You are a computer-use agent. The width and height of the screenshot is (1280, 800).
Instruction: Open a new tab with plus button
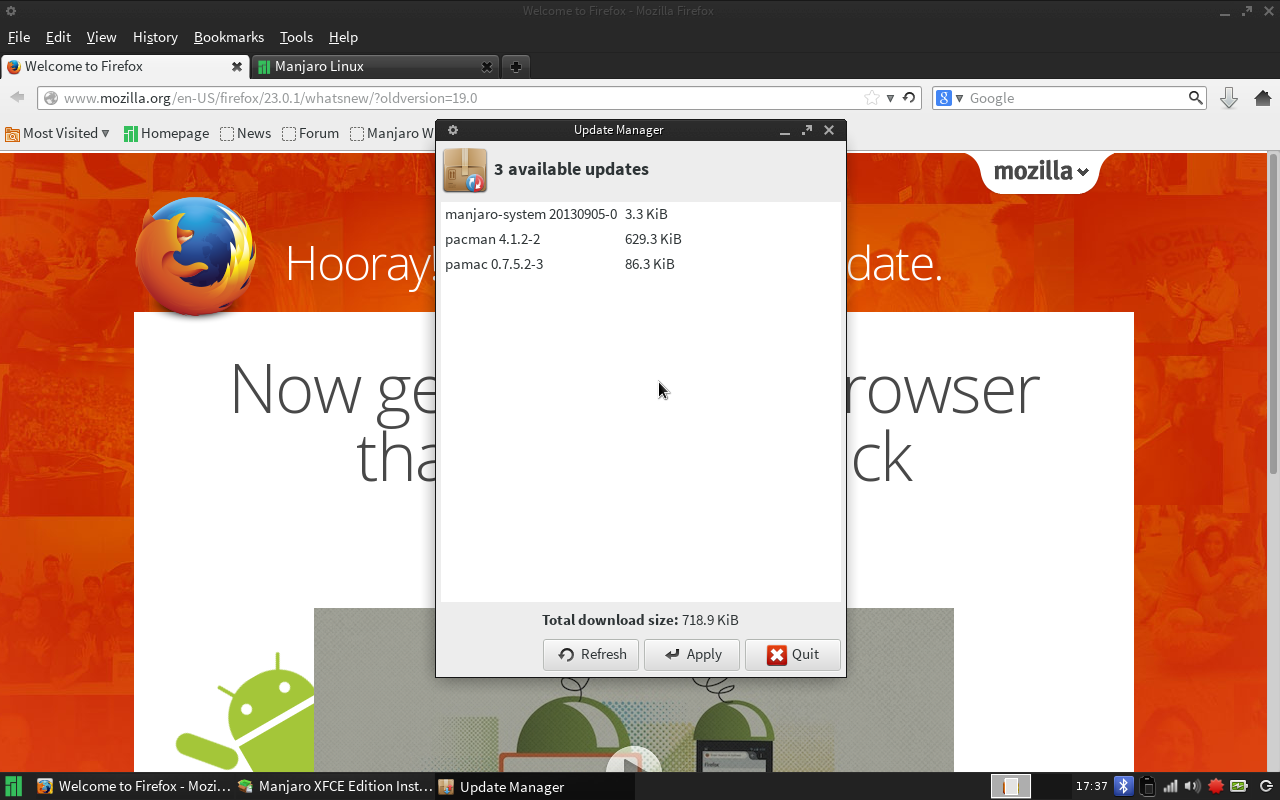tap(515, 67)
